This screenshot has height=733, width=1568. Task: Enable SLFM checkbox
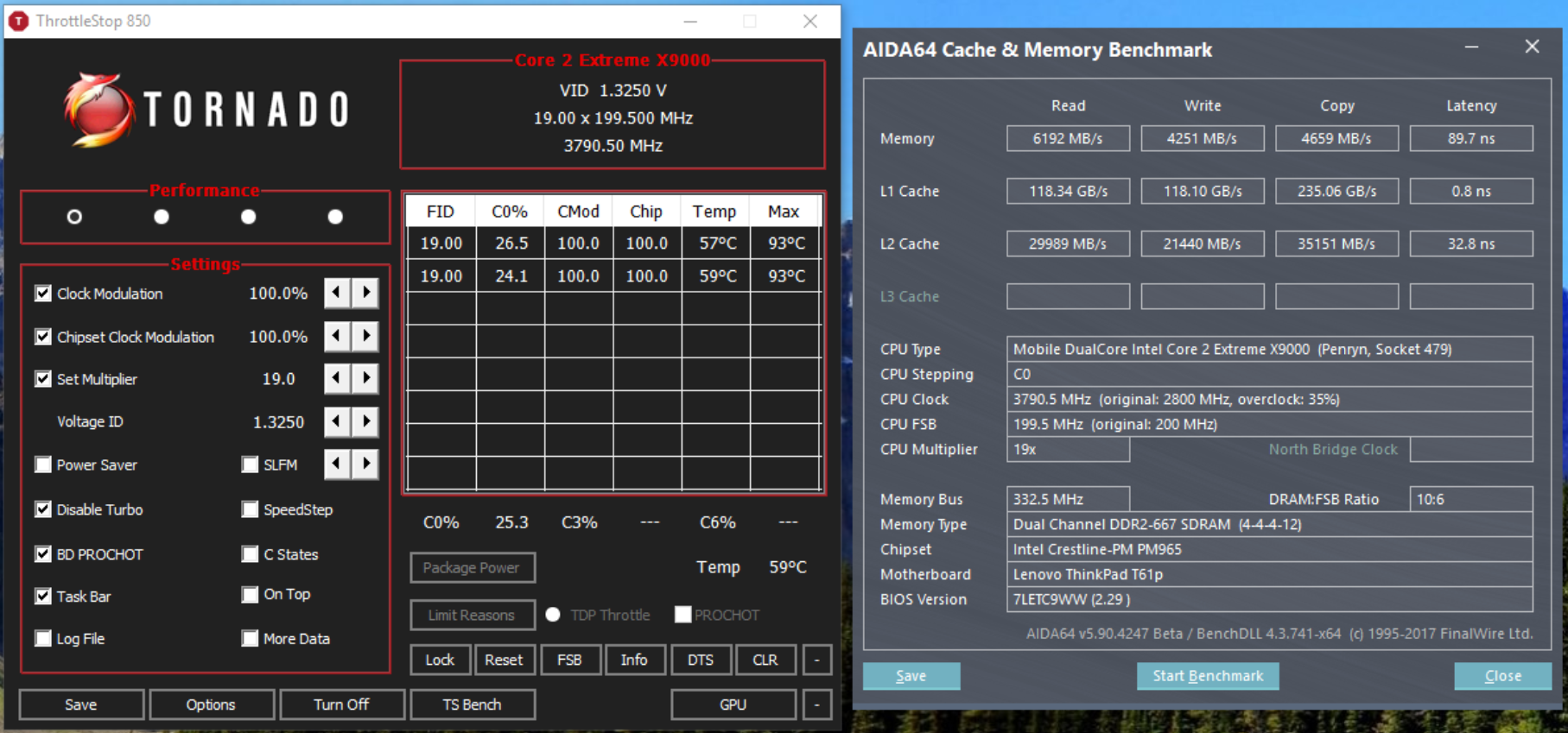click(250, 464)
